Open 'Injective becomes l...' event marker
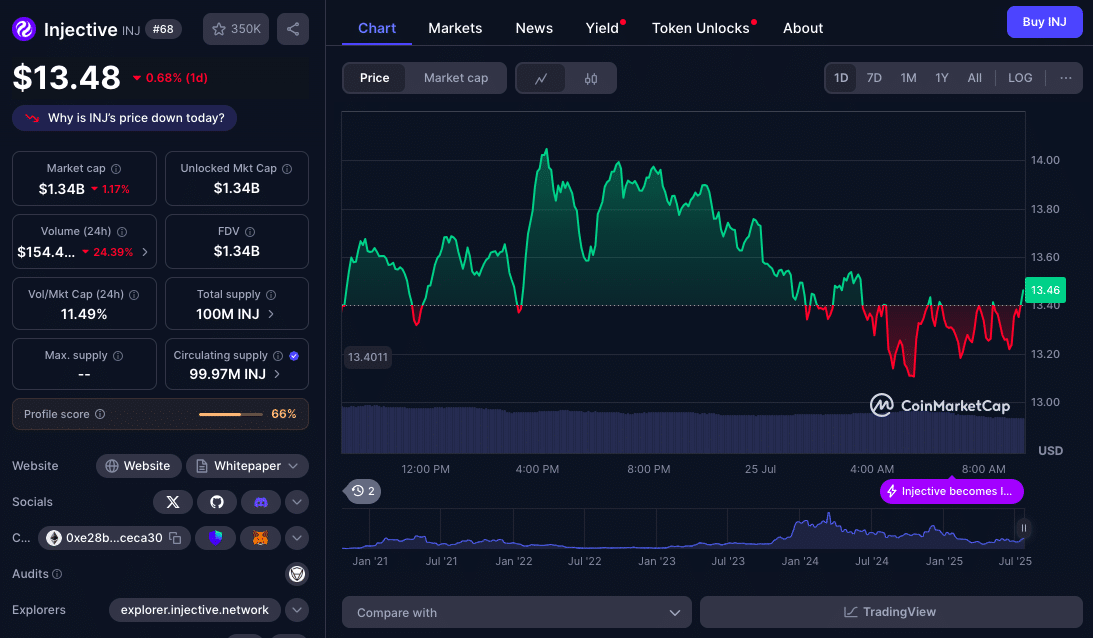This screenshot has width=1093, height=638. tap(951, 491)
